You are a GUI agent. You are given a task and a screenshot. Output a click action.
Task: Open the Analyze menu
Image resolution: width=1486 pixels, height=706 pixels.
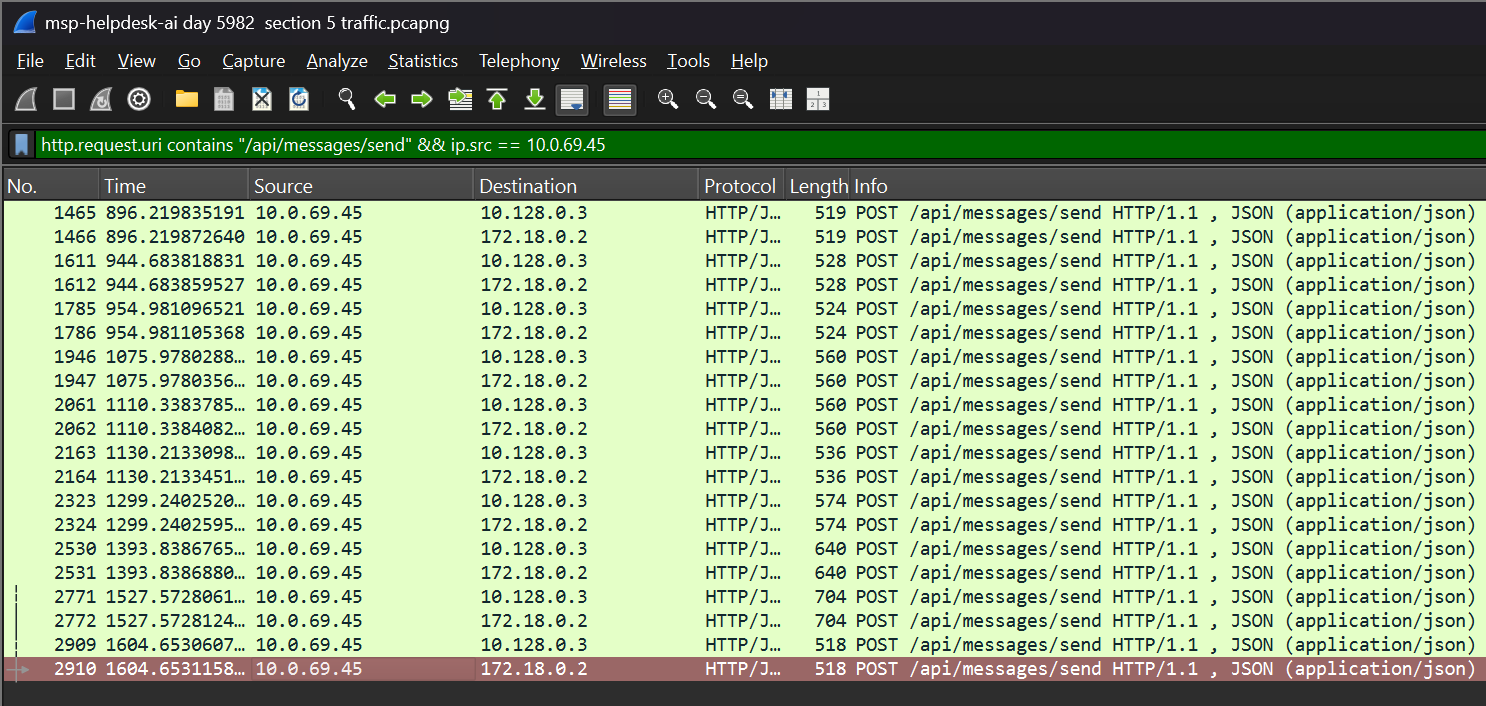336,61
